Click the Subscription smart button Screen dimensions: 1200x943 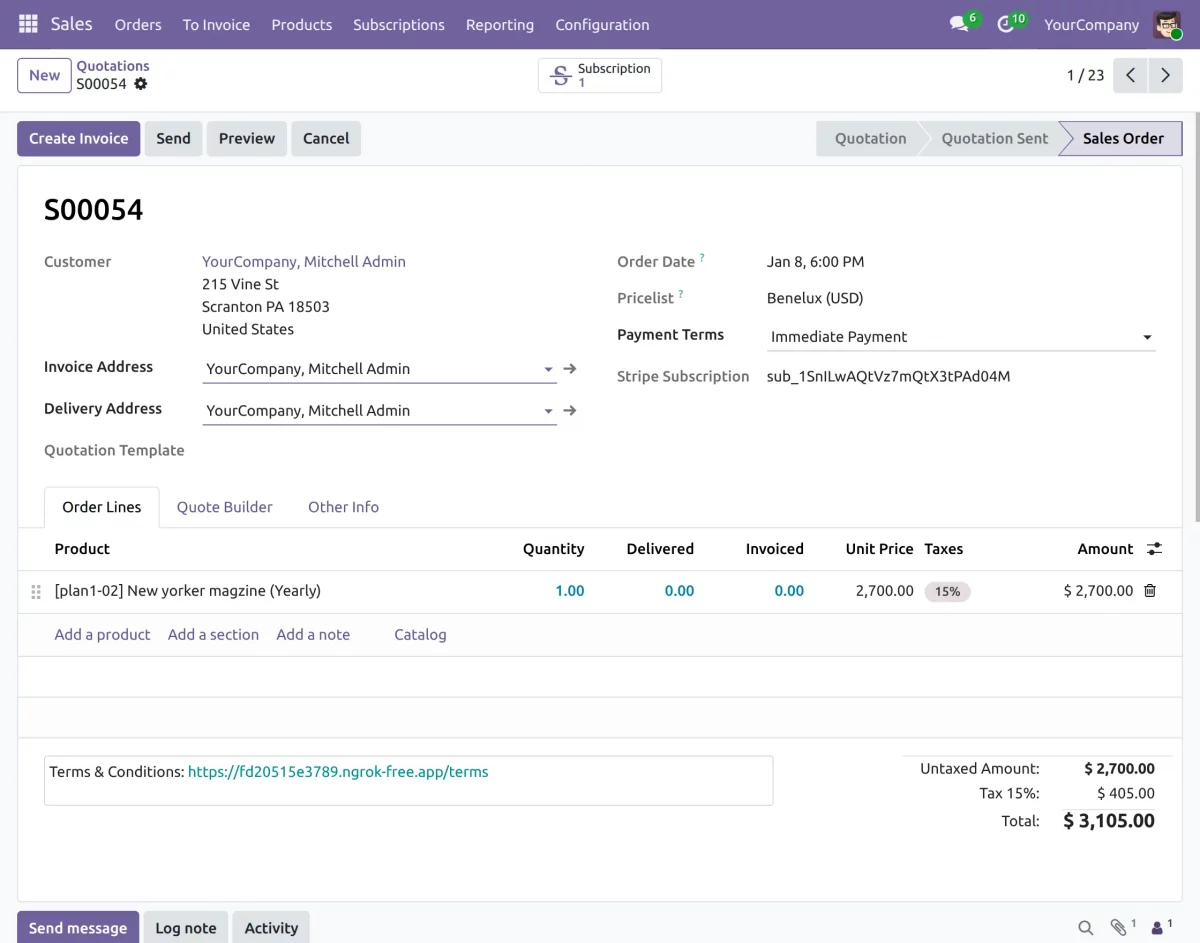(600, 75)
